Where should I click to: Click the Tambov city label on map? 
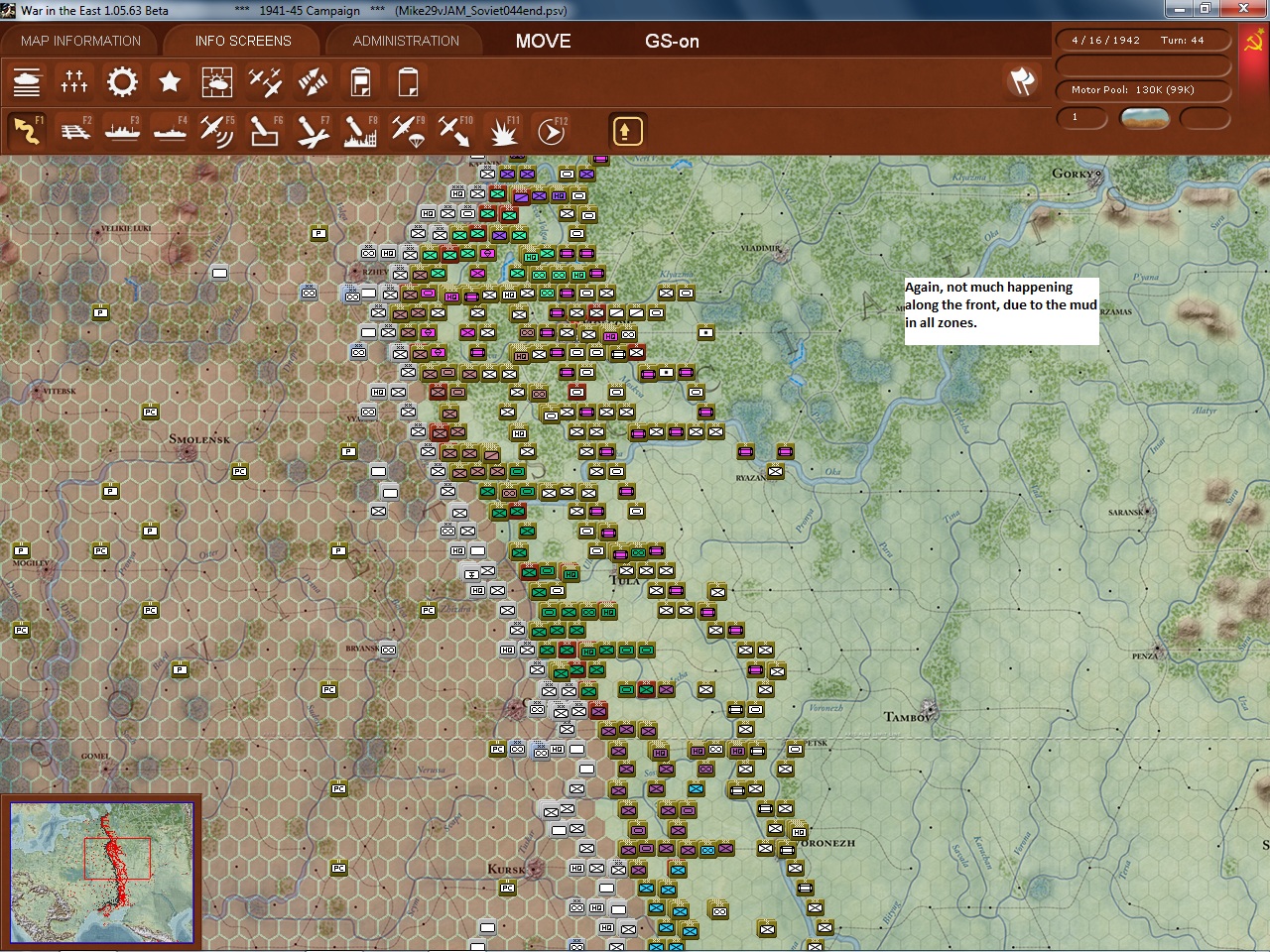(908, 716)
